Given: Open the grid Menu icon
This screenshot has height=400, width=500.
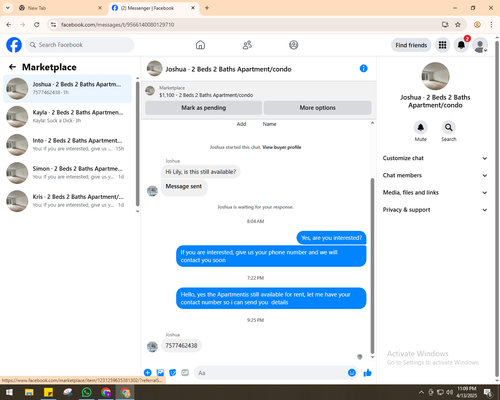Looking at the screenshot, I should (442, 45).
